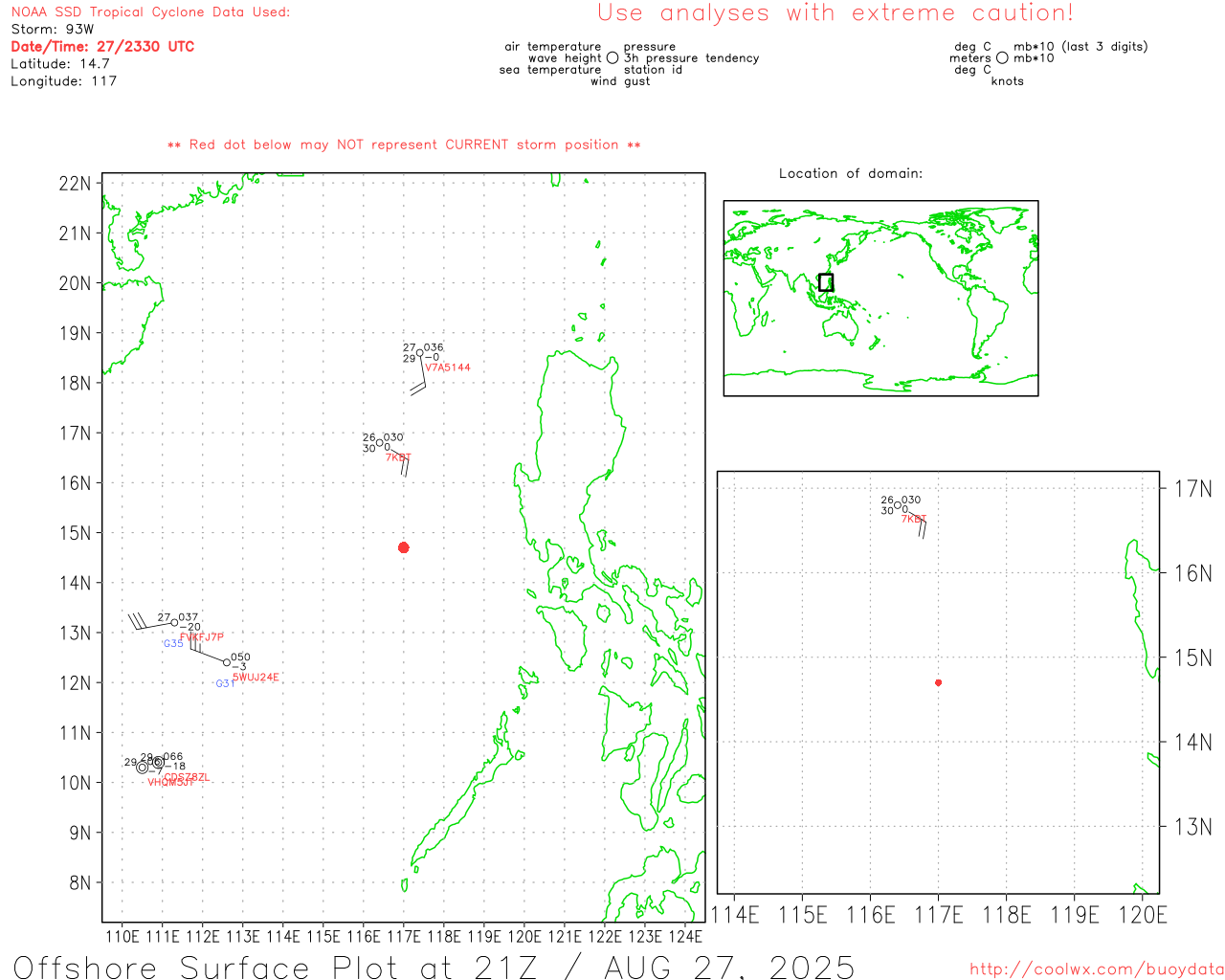1225x980 pixels.
Task: Click the red storm dot in zoomed inset
Action: click(x=938, y=682)
